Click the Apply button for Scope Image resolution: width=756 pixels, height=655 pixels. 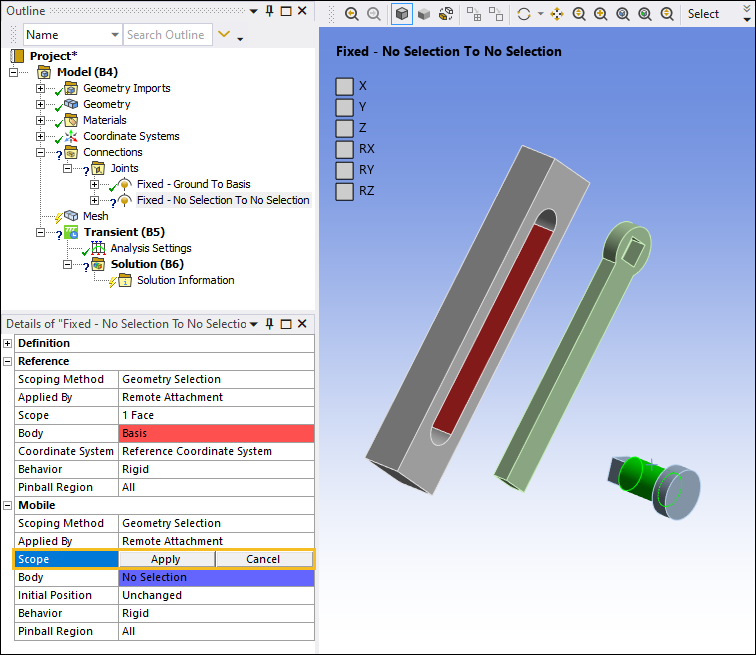[166, 559]
